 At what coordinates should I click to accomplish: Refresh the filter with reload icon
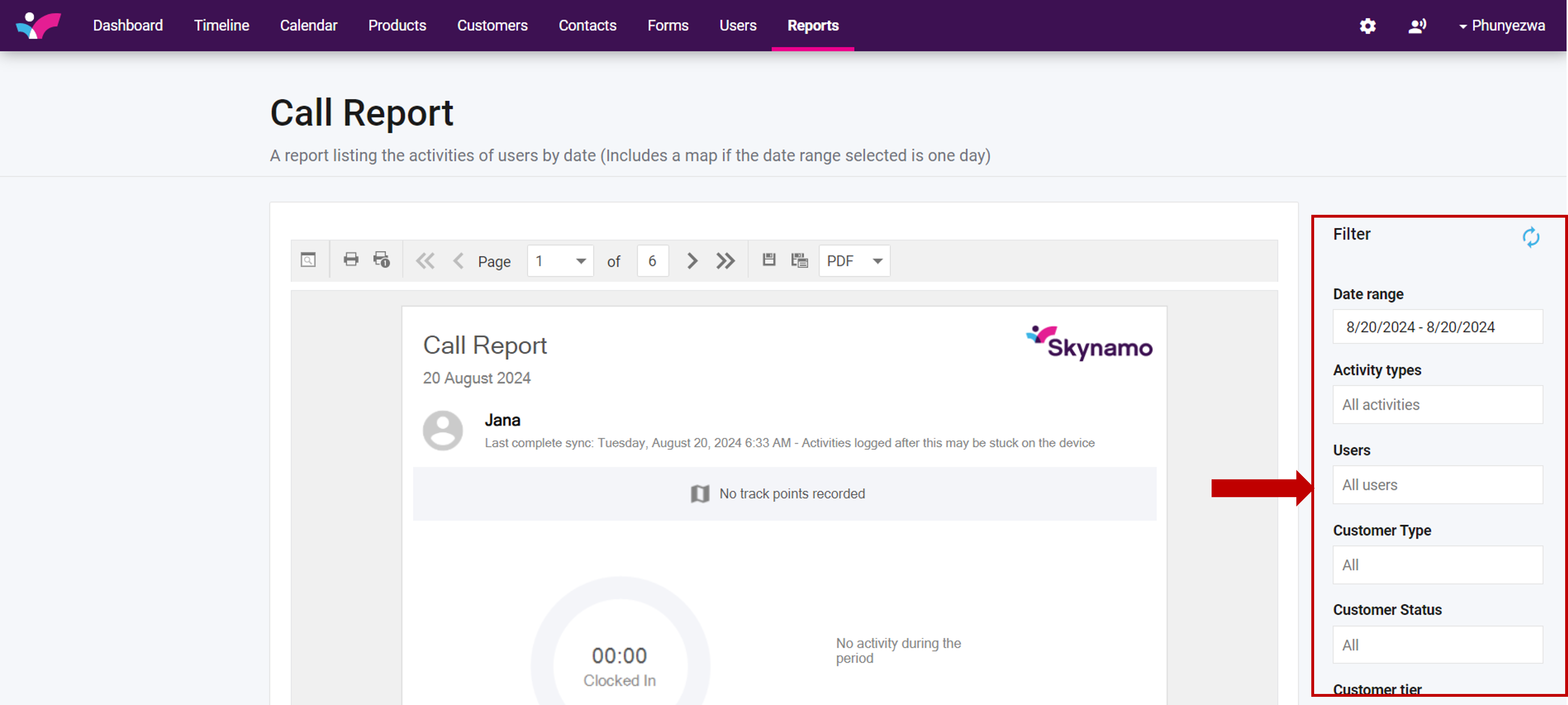(x=1530, y=237)
